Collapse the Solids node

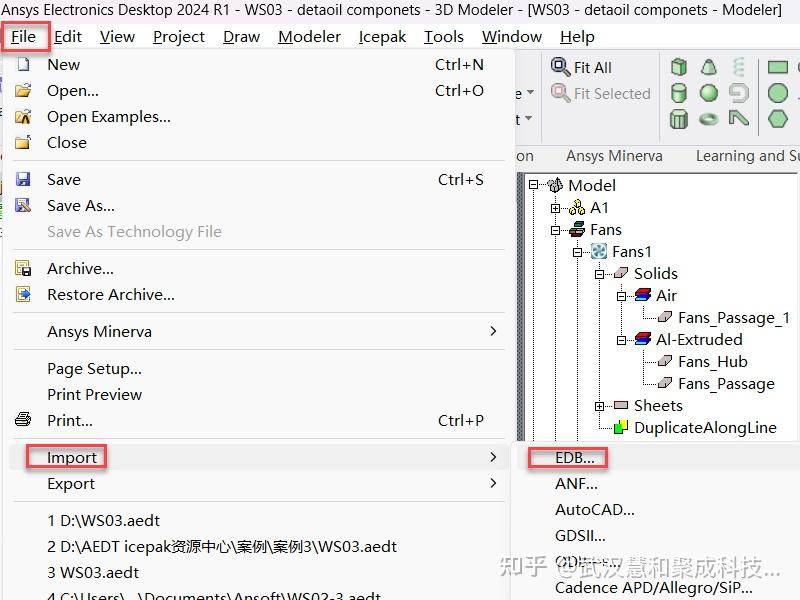pyautogui.click(x=599, y=274)
